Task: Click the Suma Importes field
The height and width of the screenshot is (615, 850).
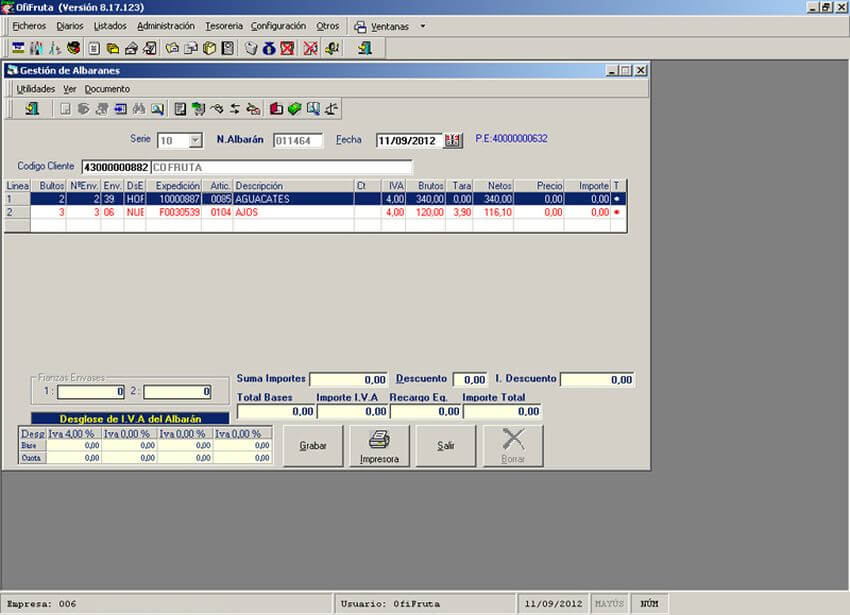Action: (348, 380)
